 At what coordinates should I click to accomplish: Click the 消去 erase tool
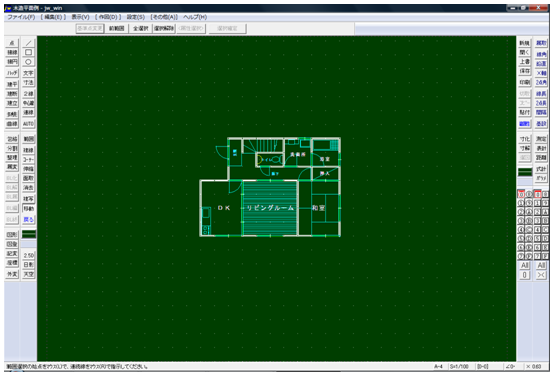click(x=28, y=187)
